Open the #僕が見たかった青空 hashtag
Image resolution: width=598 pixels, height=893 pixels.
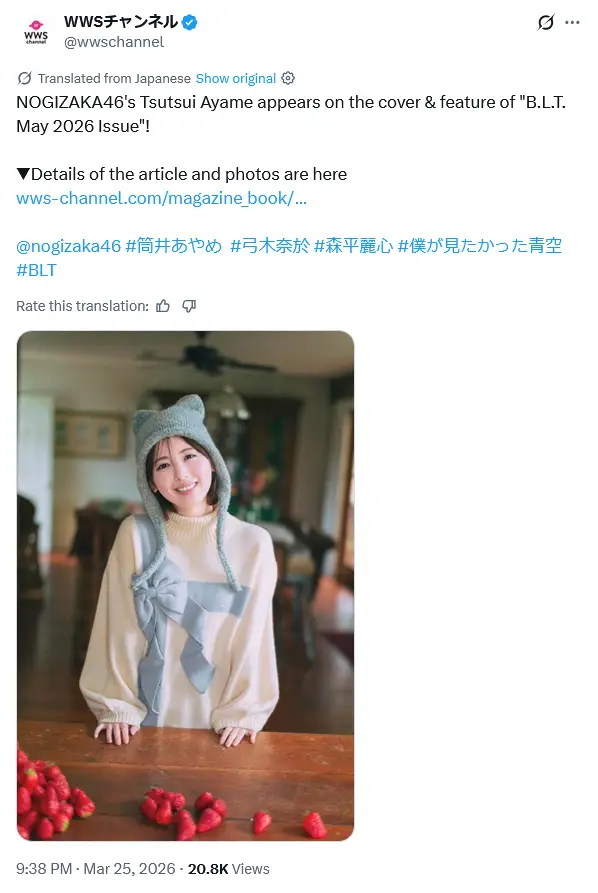tap(480, 246)
